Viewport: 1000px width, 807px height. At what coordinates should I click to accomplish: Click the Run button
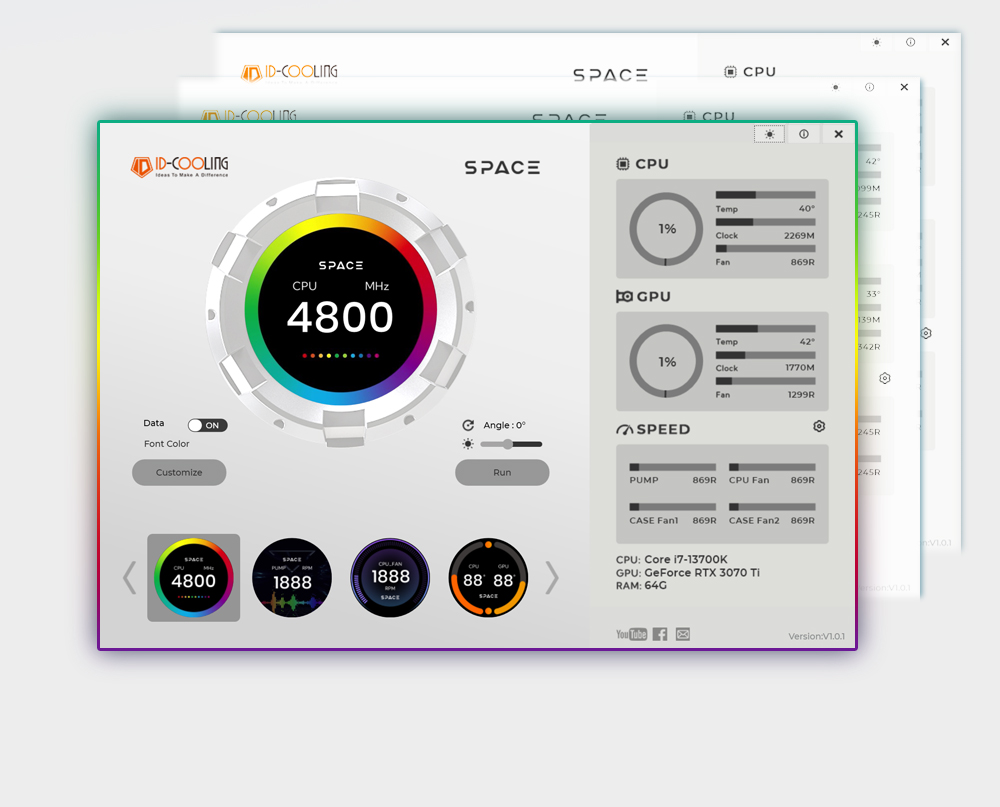pyautogui.click(x=502, y=473)
